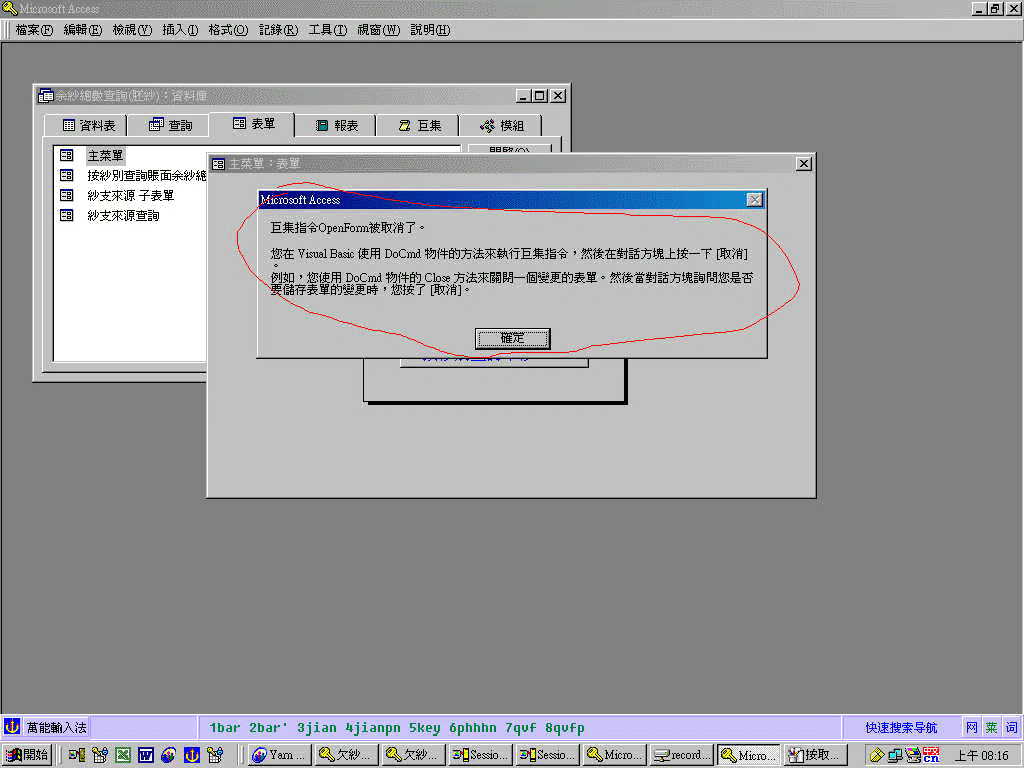The height and width of the screenshot is (768, 1024).
Task: Close the Microsoft Access error dialog
Action: click(x=754, y=200)
